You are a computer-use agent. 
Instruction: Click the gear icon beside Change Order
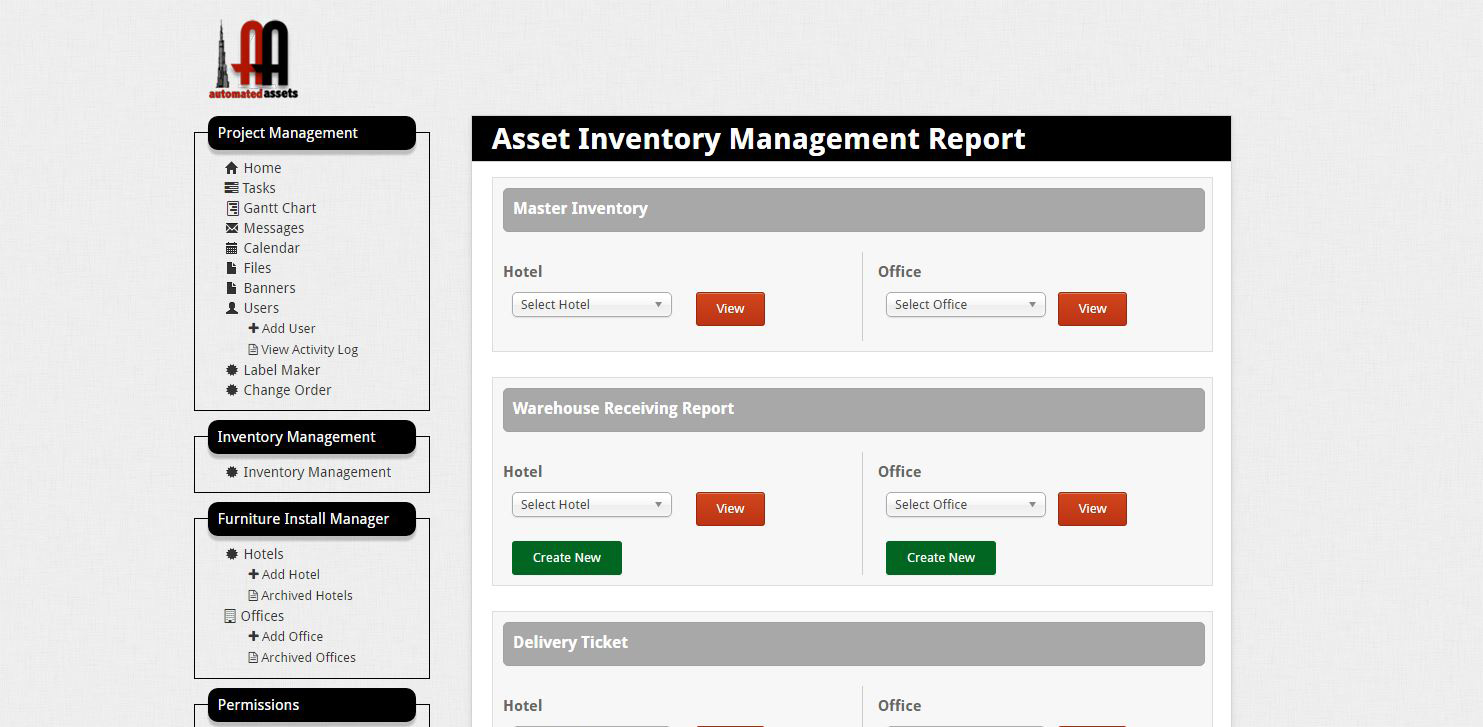(232, 390)
